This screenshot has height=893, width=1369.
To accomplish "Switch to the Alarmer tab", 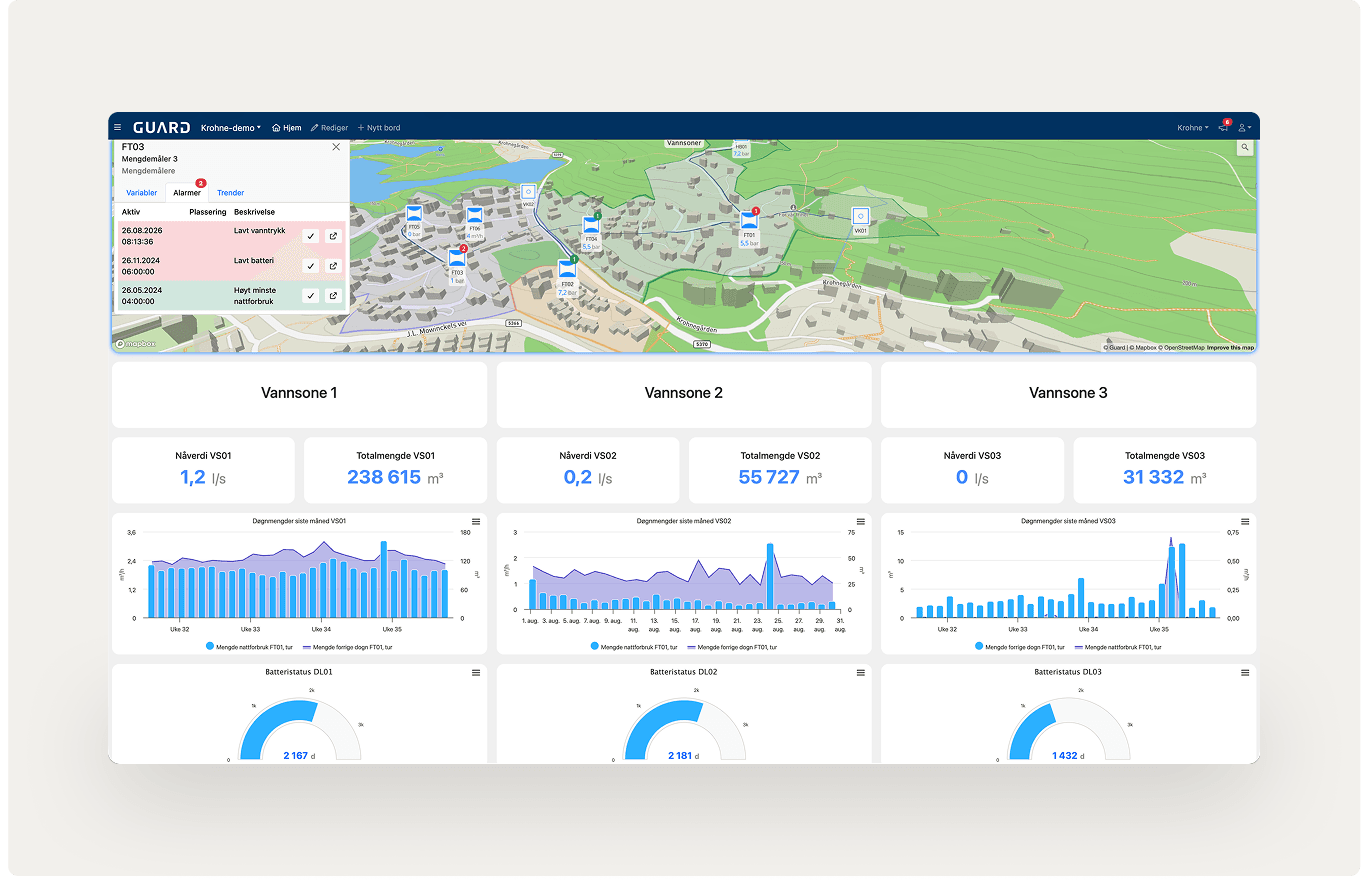I will pos(186,193).
